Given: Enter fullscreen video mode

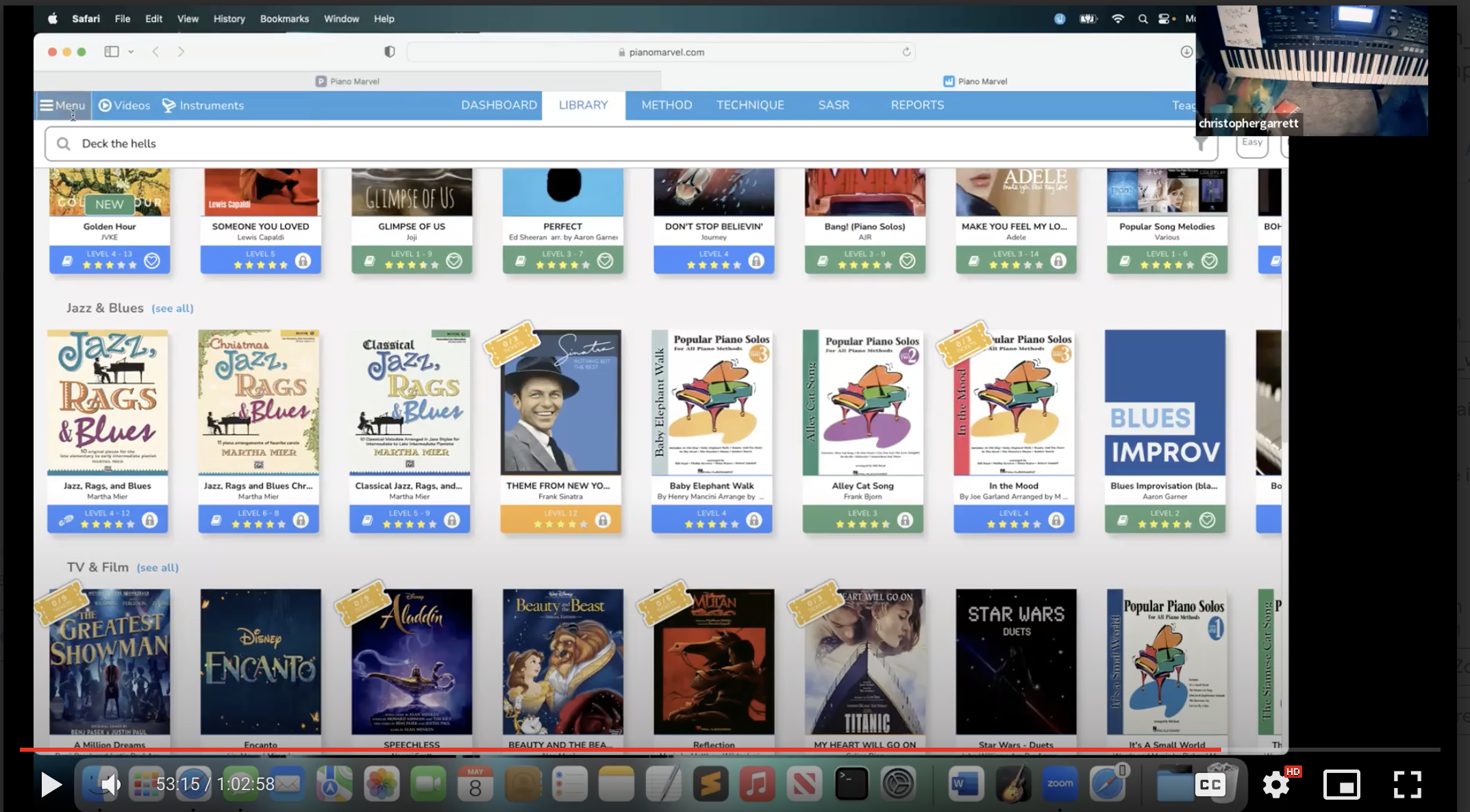Looking at the screenshot, I should (x=1408, y=785).
